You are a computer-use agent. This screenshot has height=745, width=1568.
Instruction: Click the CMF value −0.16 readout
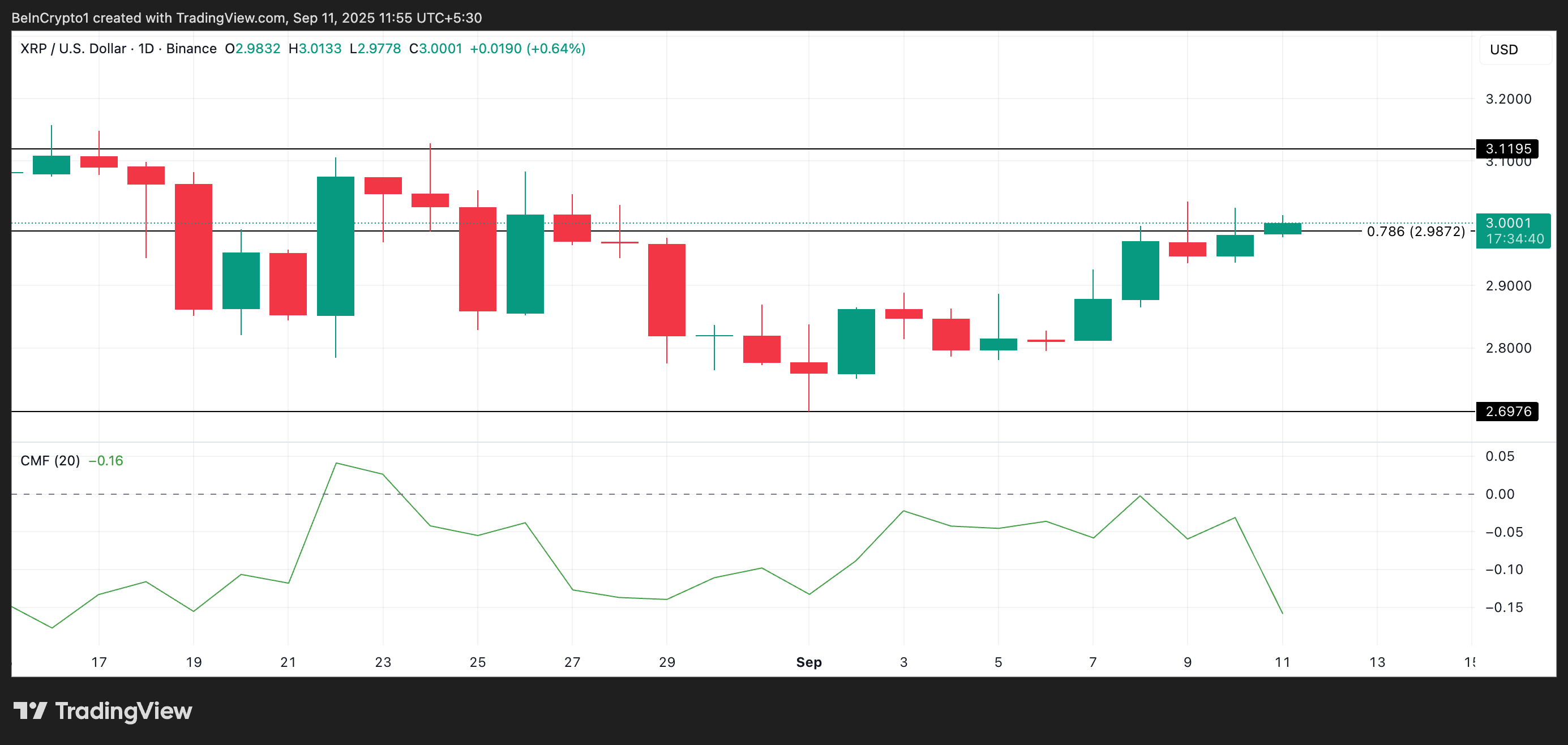pos(106,461)
